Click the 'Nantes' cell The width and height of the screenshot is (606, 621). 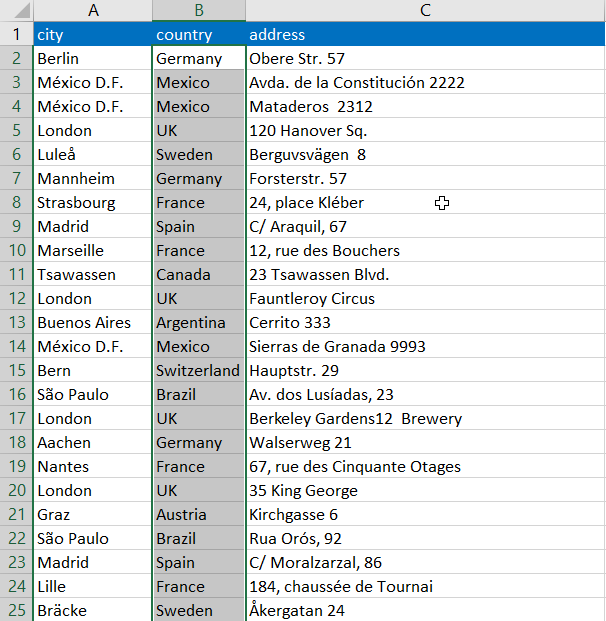coord(93,466)
